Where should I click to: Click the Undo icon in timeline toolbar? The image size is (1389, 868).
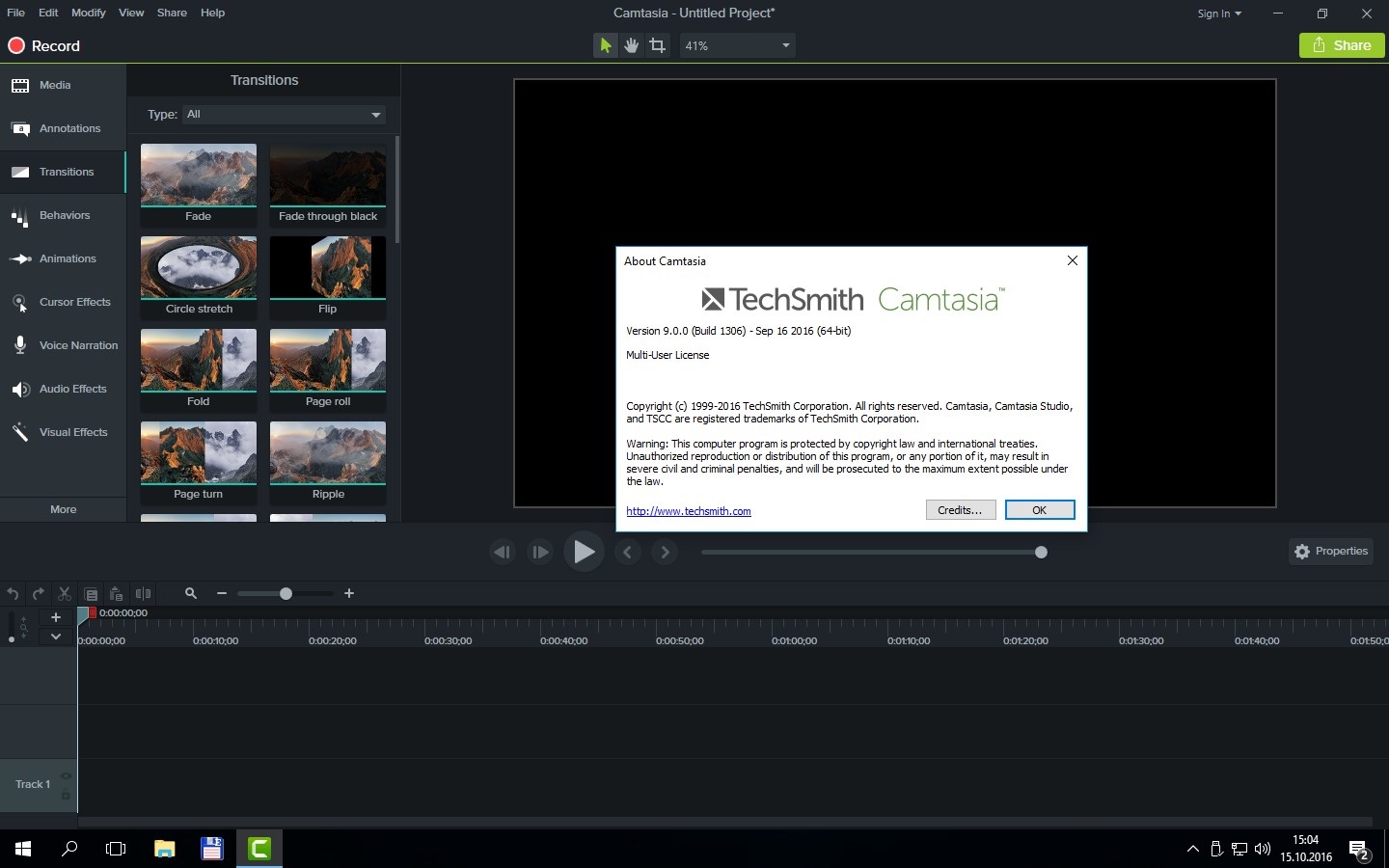13,594
